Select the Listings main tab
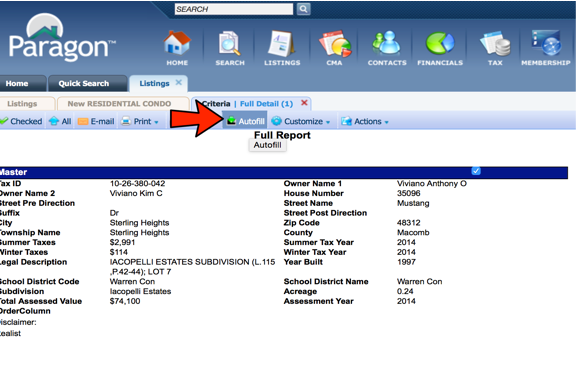Image resolution: width=576 pixels, height=370 pixels. pos(154,83)
